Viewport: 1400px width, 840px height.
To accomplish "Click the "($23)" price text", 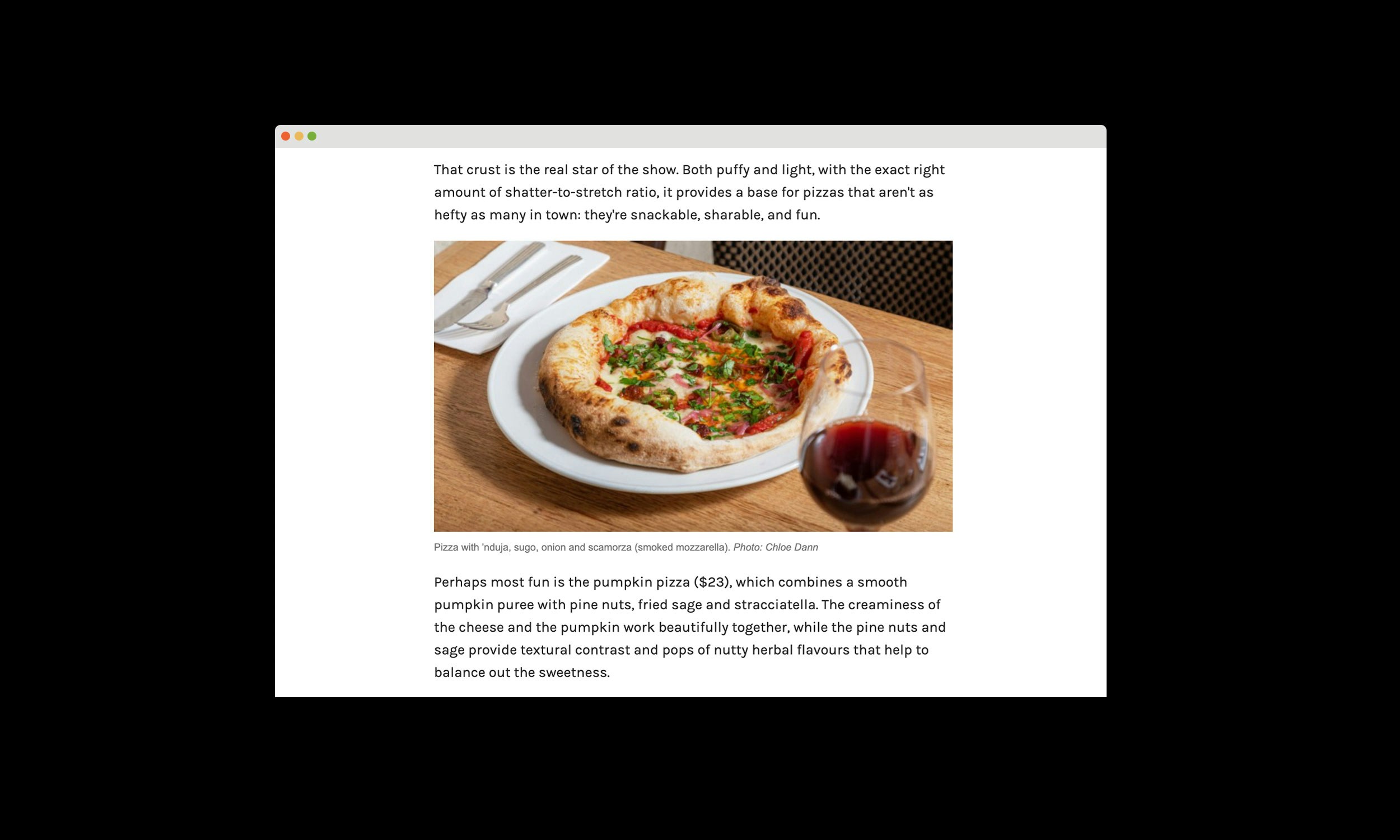I will pos(713,582).
